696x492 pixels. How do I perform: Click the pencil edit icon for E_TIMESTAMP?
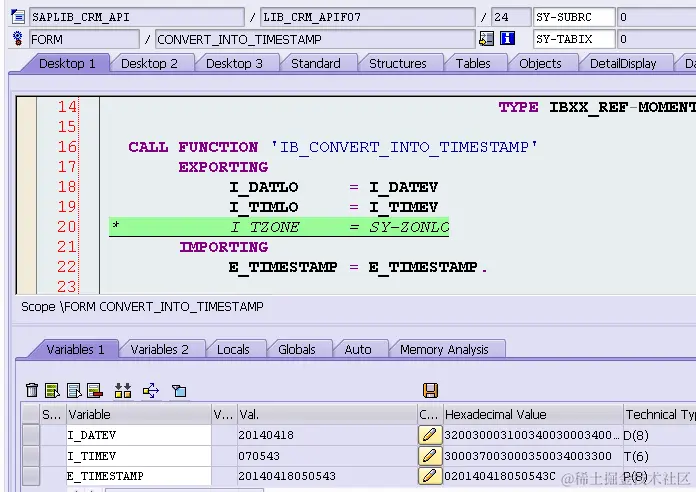430,476
